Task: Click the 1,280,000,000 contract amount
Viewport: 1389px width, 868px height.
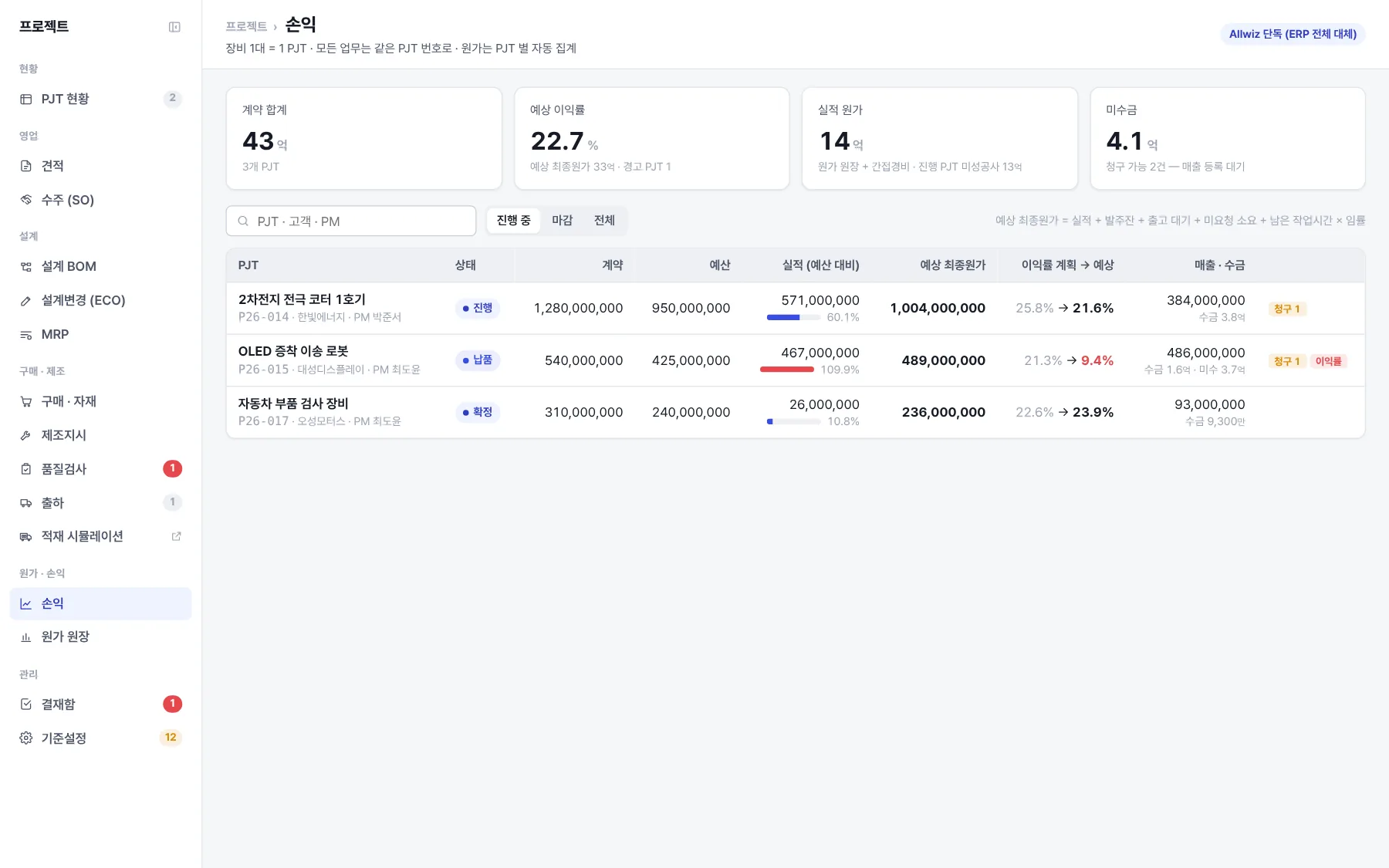Action: pyautogui.click(x=578, y=308)
